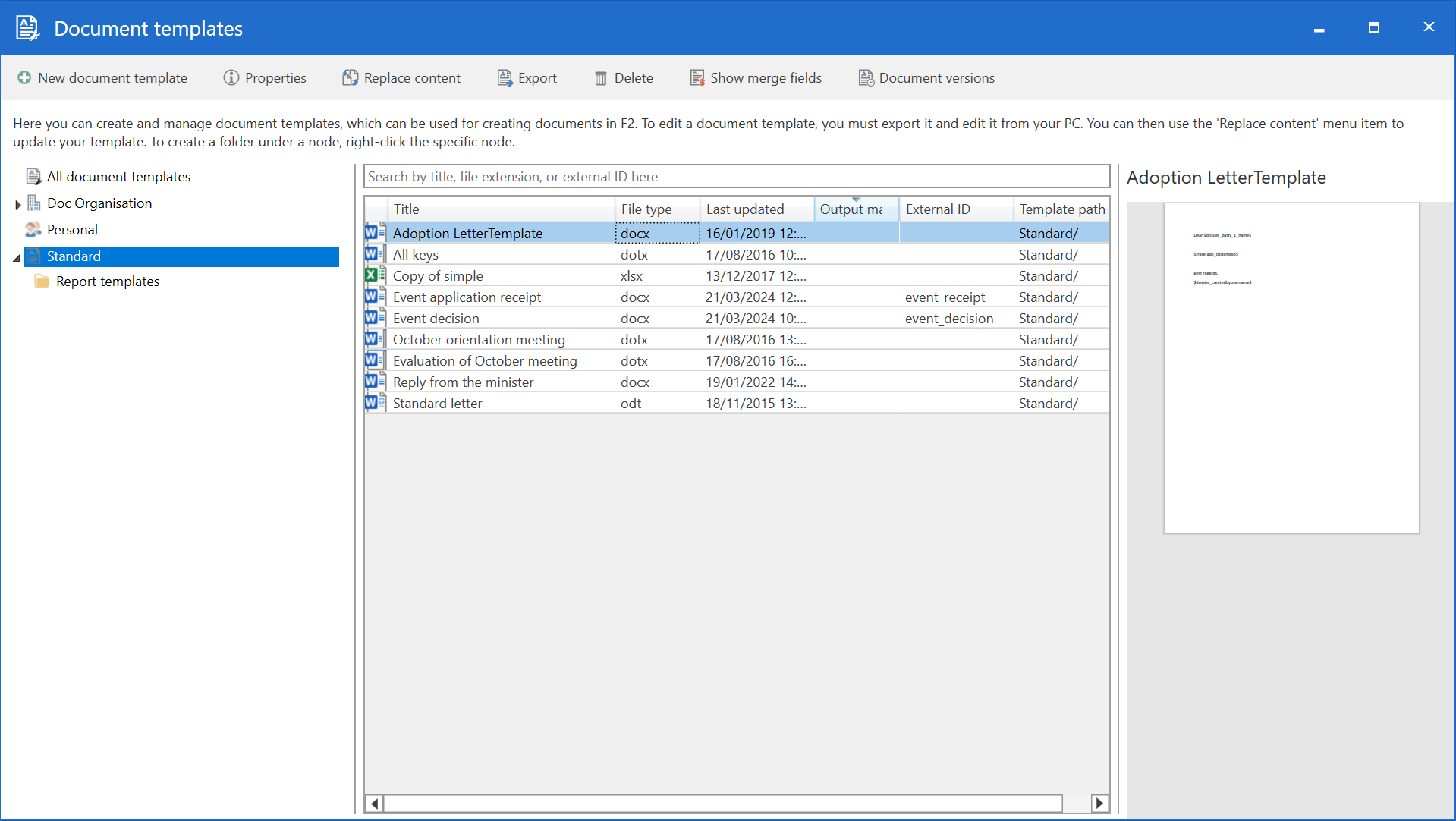
Task: Click Word icon beside Adoption LetterTemplate
Action: 375,233
